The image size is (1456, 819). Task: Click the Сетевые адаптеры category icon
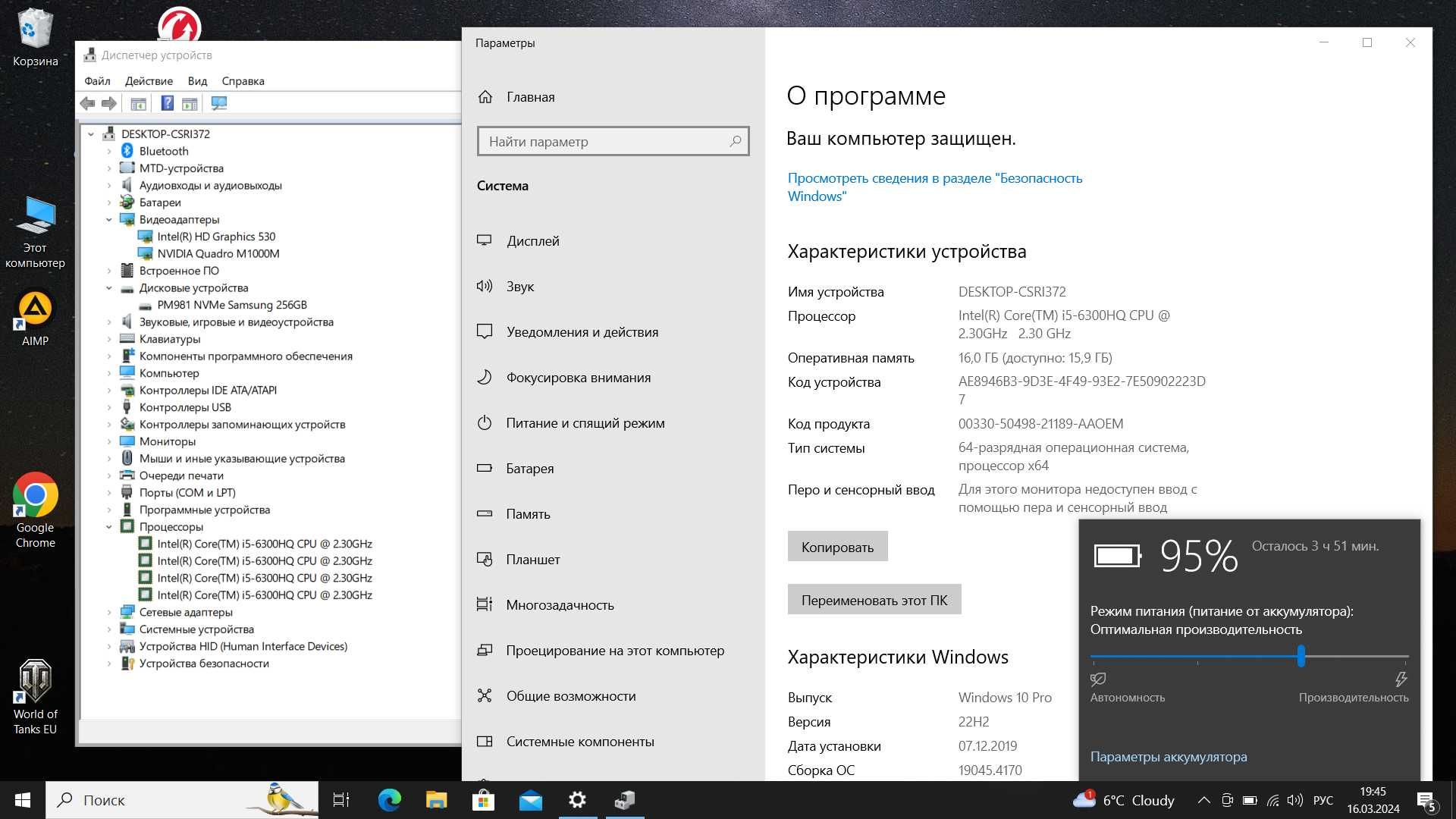[x=128, y=611]
